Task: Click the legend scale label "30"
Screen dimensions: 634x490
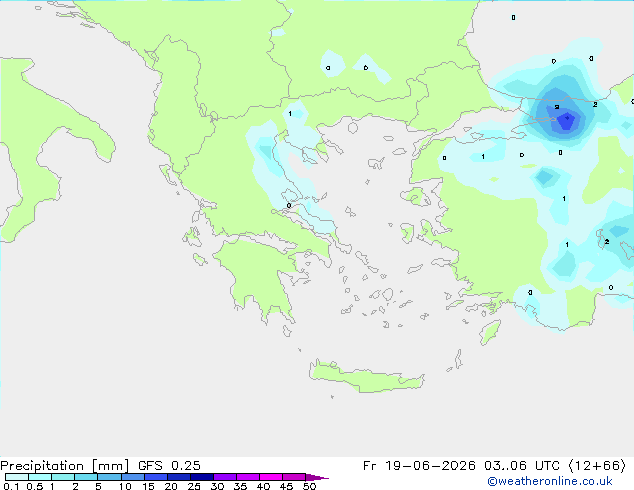Action: click(217, 486)
